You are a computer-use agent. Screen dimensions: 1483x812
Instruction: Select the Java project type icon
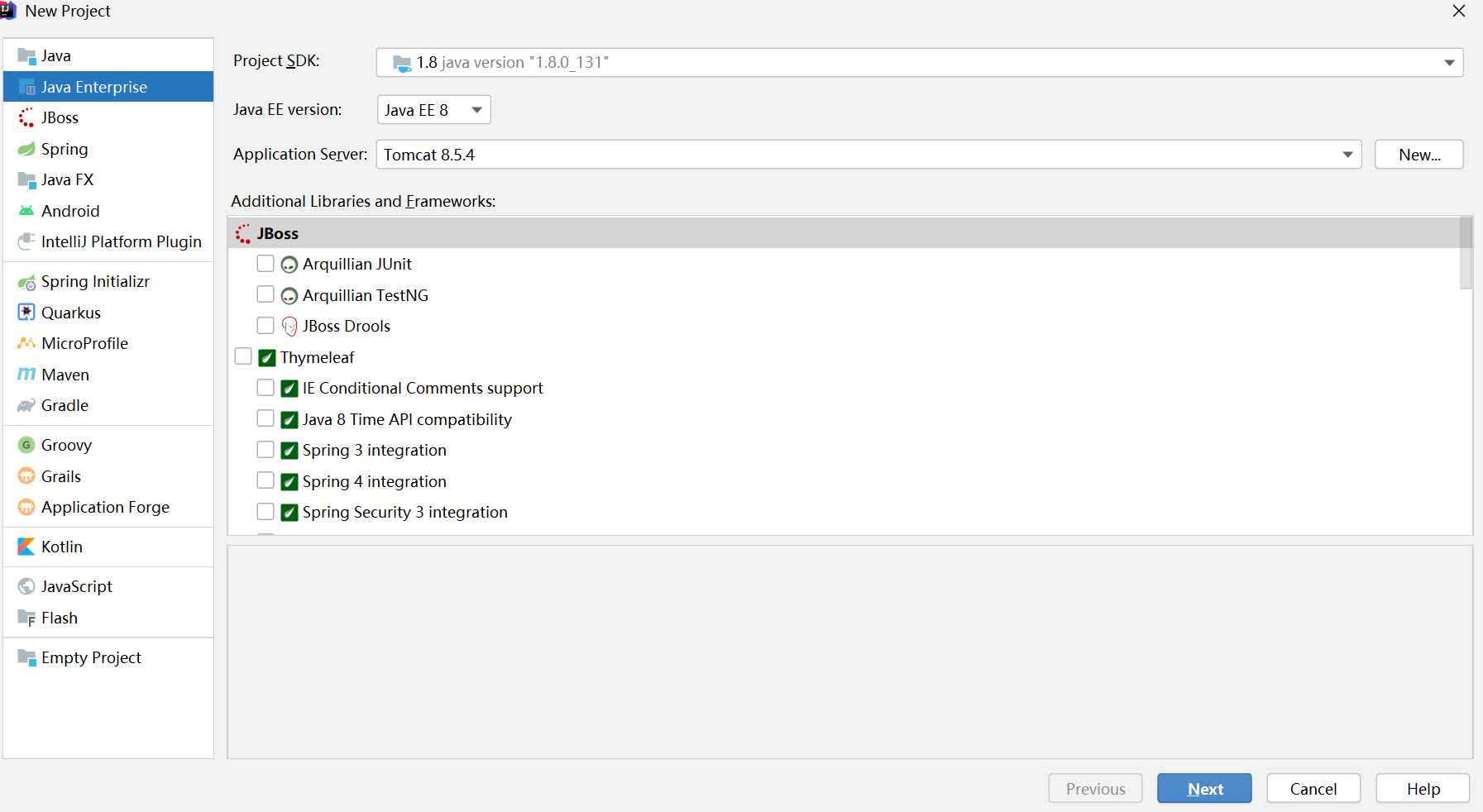click(x=26, y=56)
